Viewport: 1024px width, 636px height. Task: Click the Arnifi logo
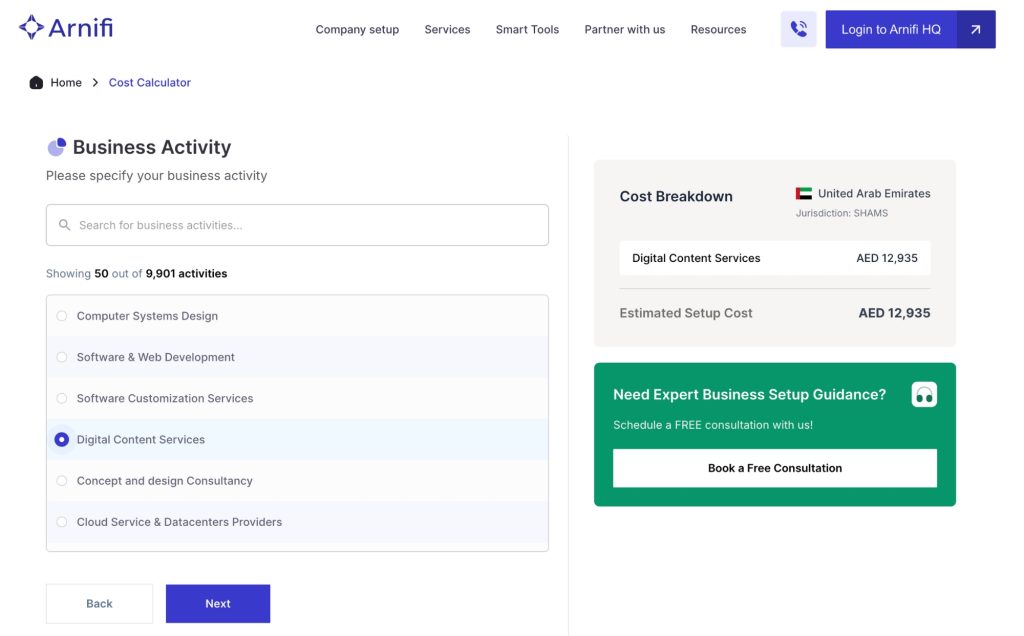pos(66,27)
